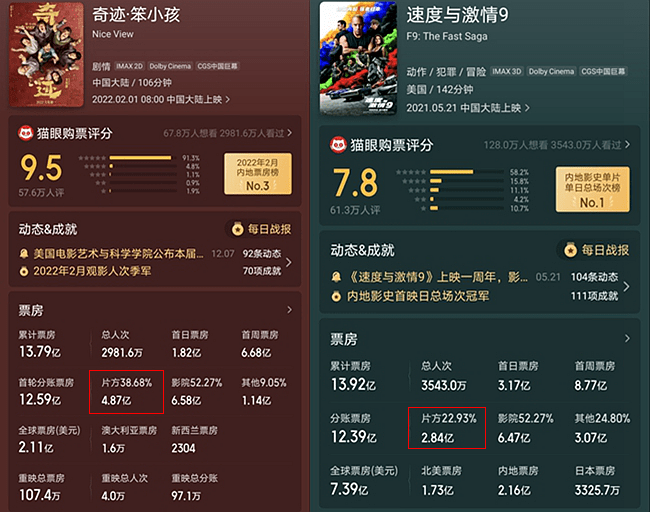Expand the 92条动态 70项成就 chevron
Image resolution: width=650 pixels, height=512 pixels.
coord(289,262)
